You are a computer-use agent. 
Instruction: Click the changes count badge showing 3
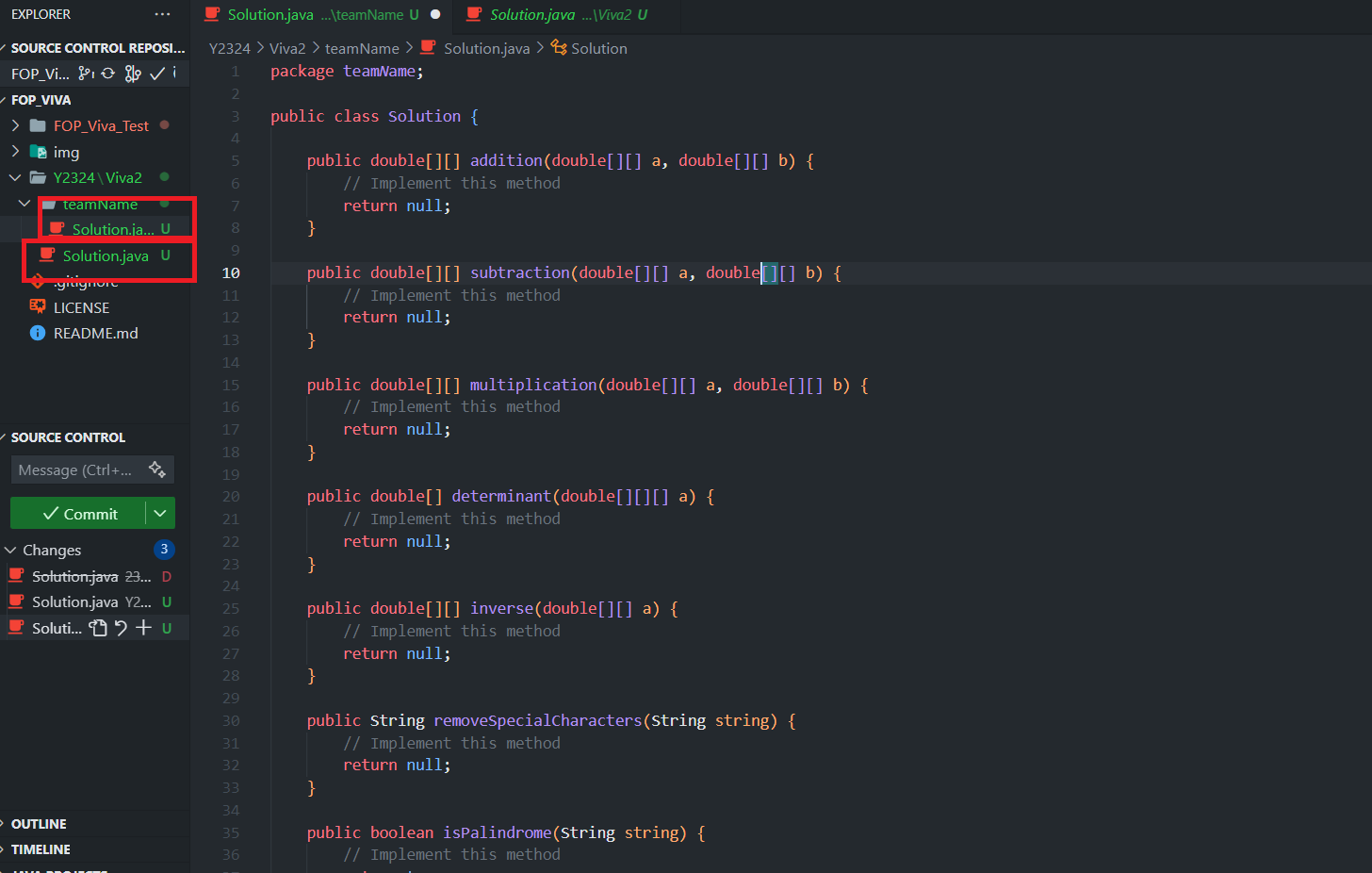(x=164, y=549)
